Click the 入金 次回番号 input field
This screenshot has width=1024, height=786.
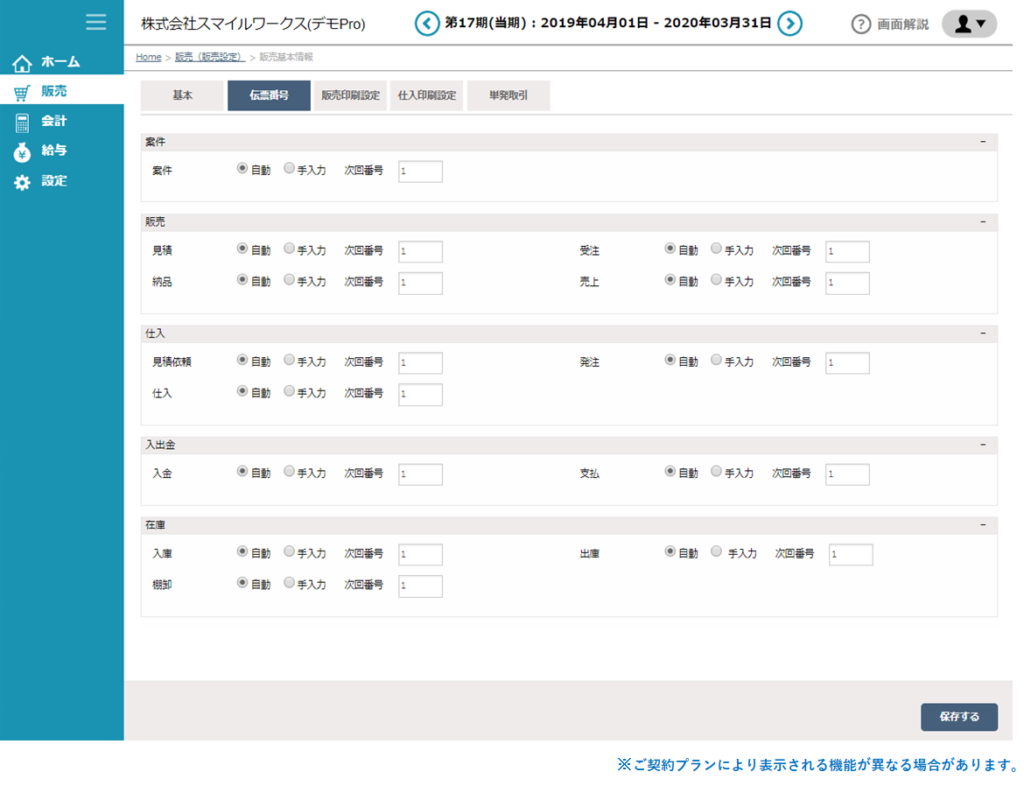click(x=421, y=475)
